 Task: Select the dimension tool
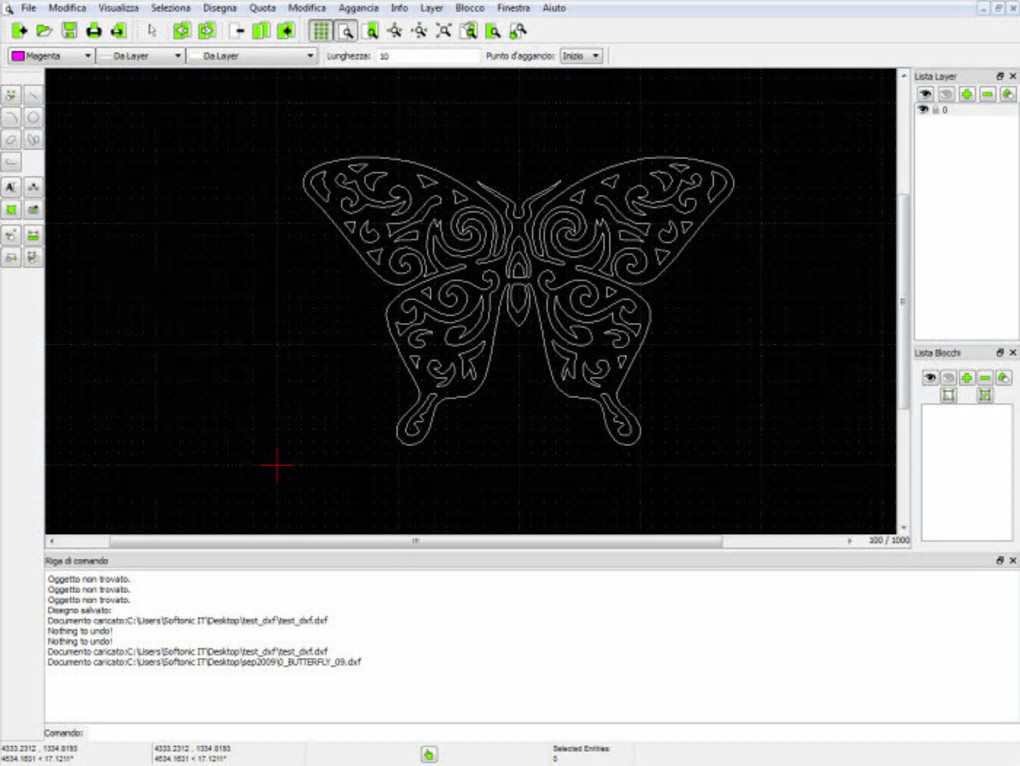coord(33,187)
